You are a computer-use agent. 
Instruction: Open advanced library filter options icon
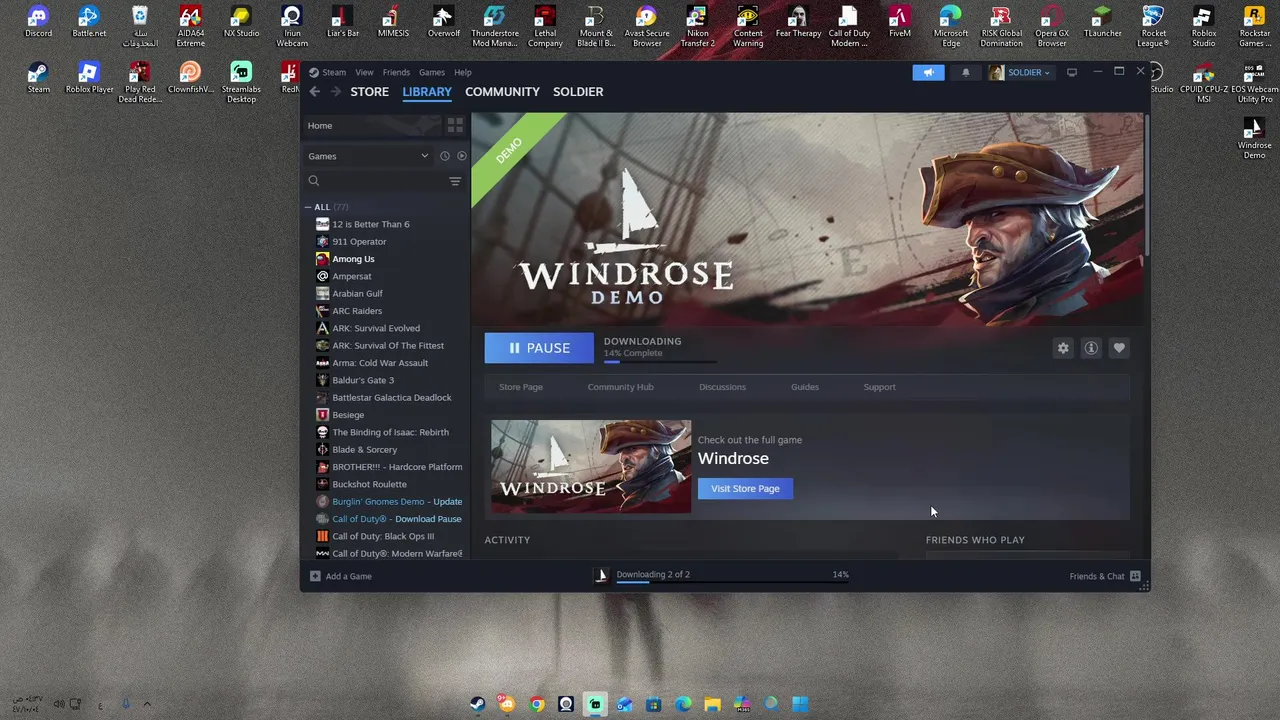click(x=455, y=181)
